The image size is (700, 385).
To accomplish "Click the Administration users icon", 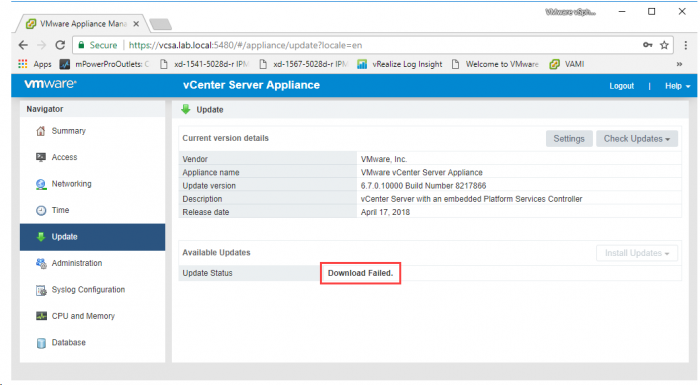I will pos(41,264).
